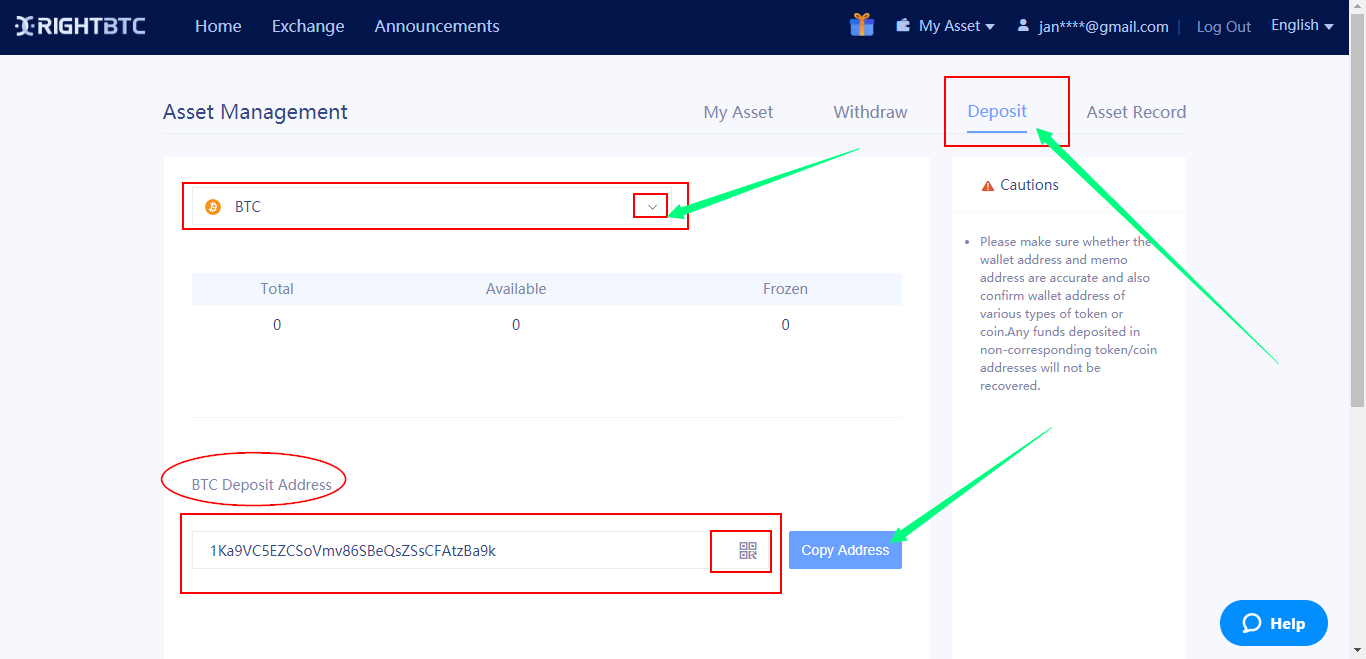Click the wallet icon beside My Asset
1366x659 pixels.
pos(903,25)
